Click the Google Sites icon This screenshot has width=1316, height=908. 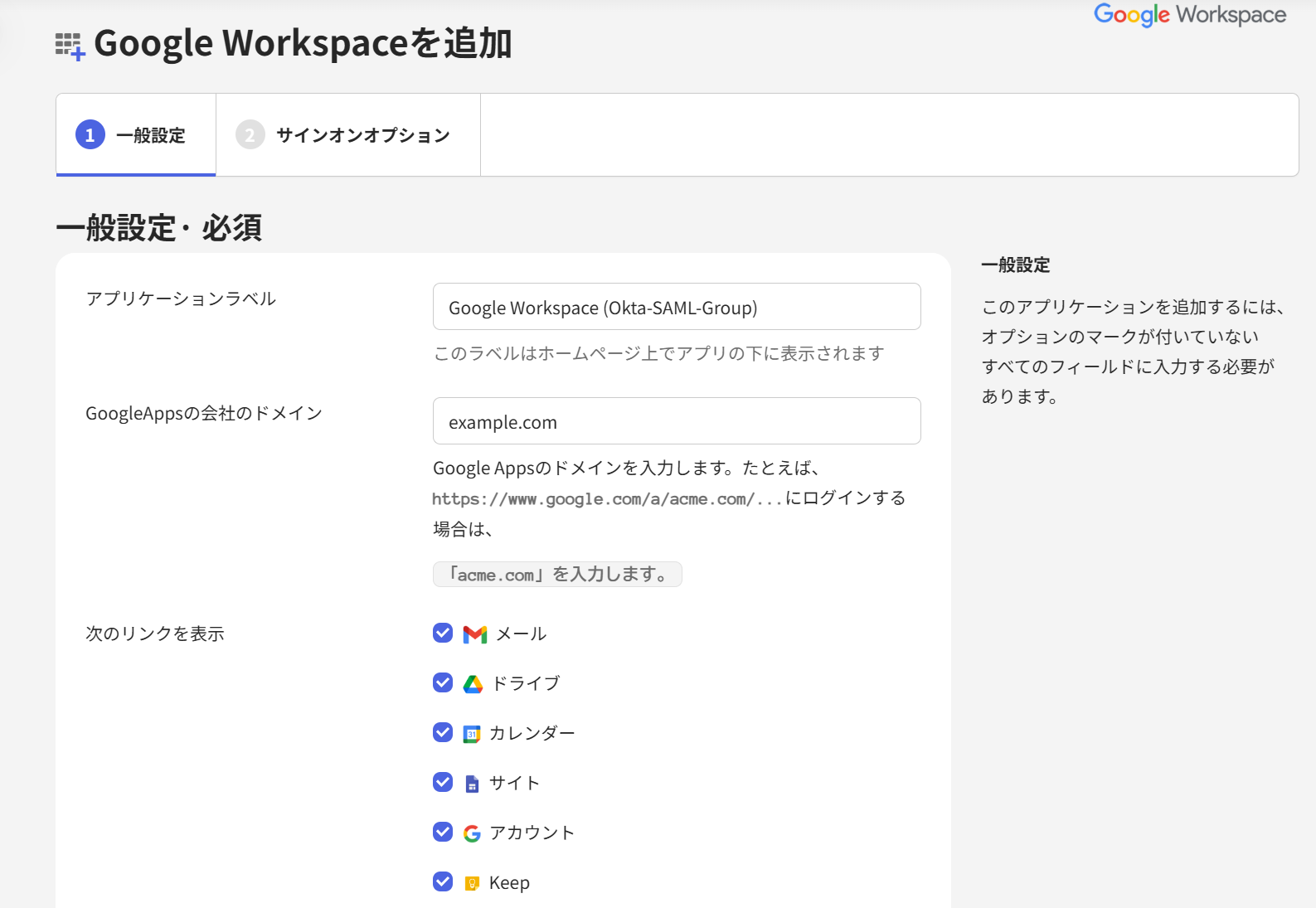click(x=472, y=784)
